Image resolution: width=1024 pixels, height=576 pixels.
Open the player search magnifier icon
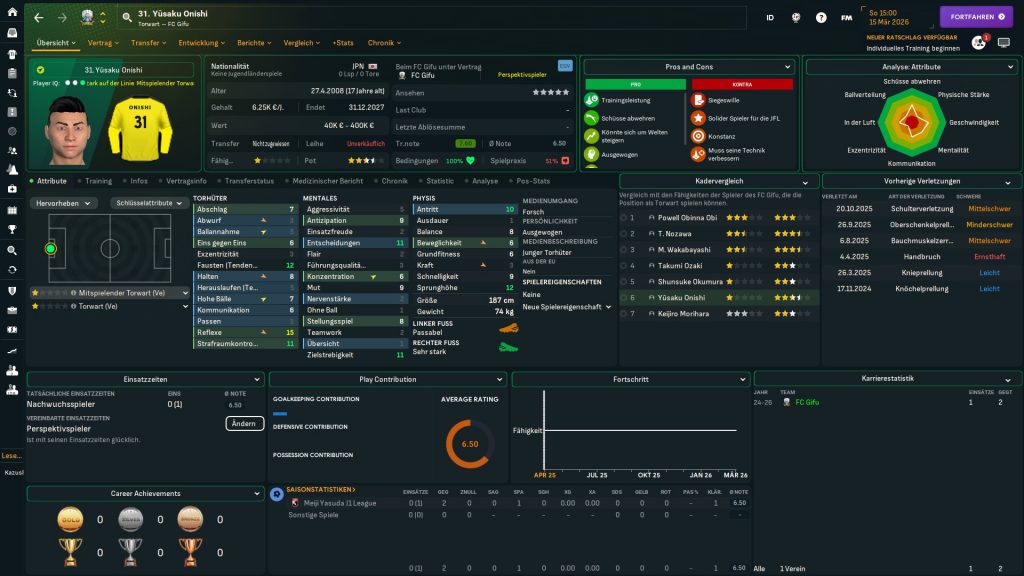click(x=127, y=17)
